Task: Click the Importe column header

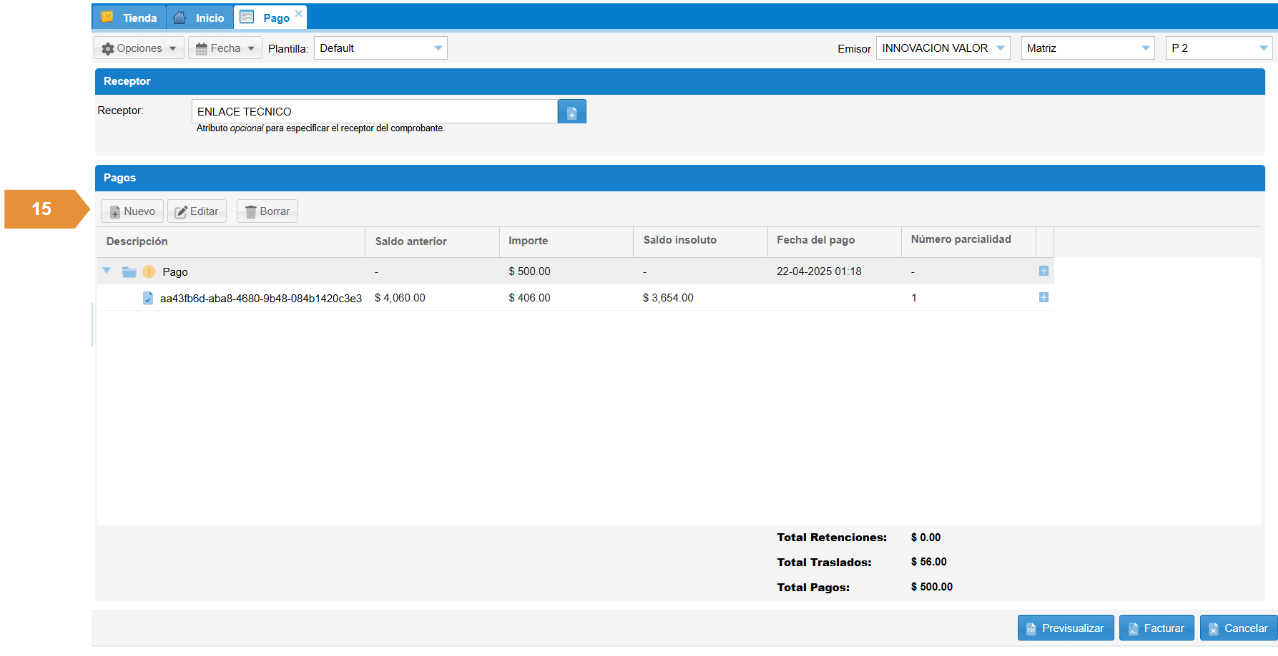Action: click(566, 241)
